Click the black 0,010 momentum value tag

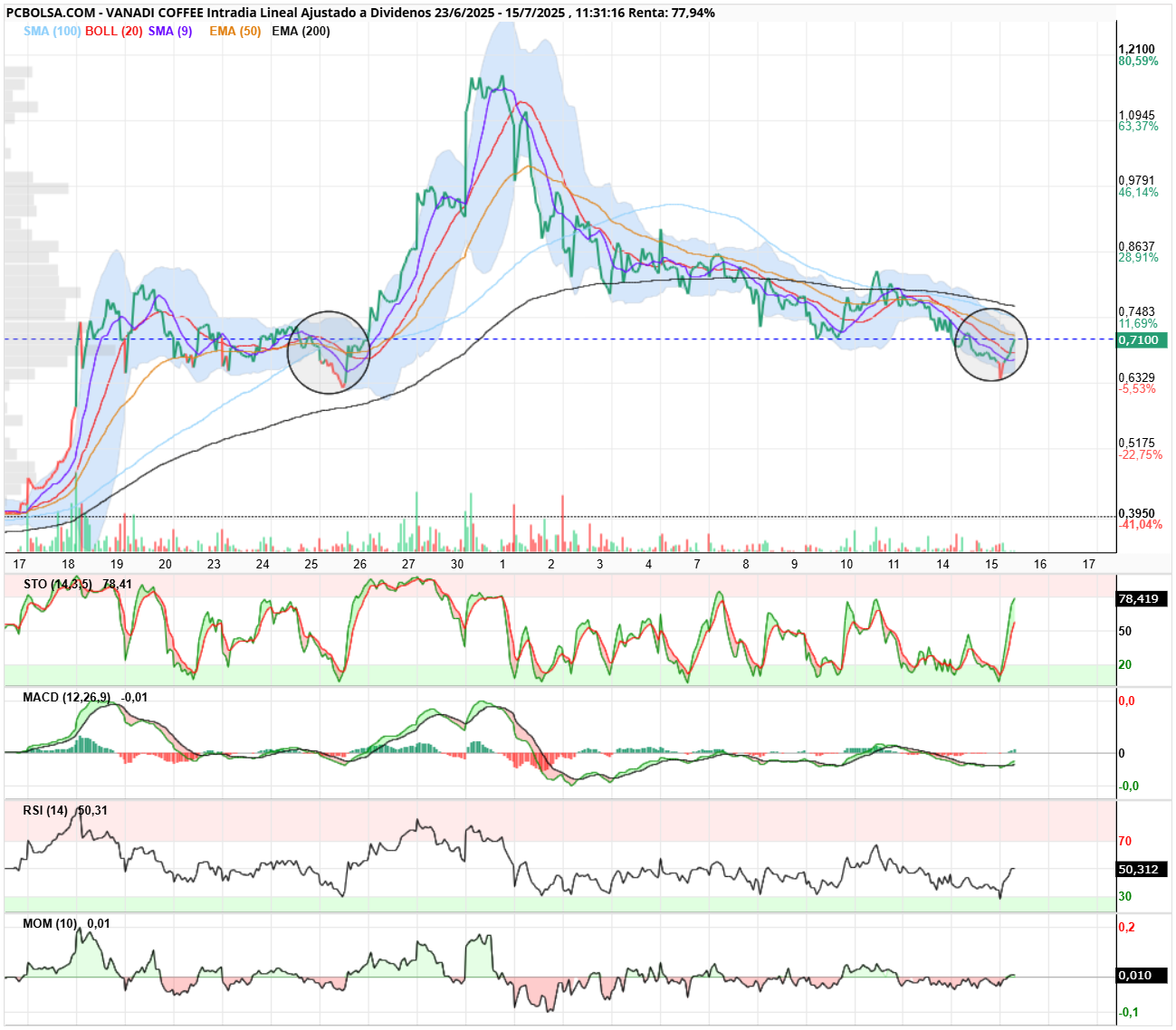[x=1142, y=976]
